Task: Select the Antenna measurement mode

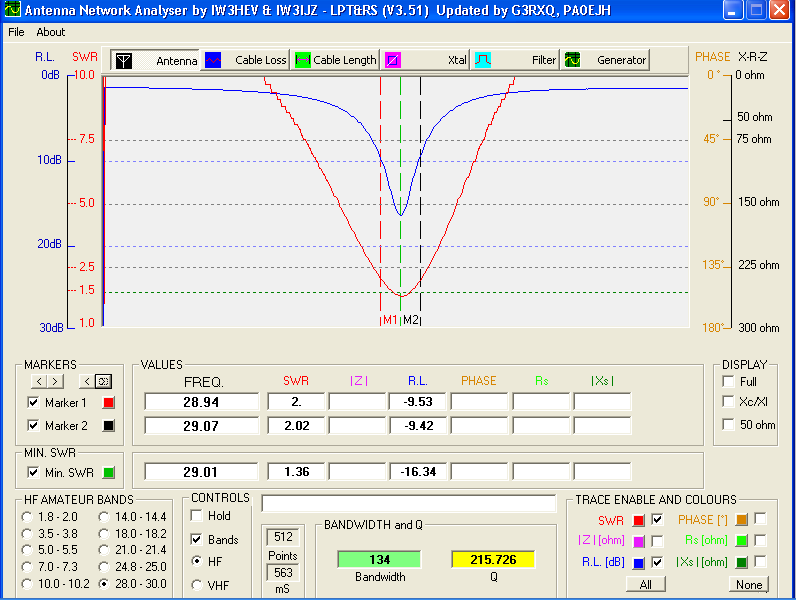Action: click(155, 60)
